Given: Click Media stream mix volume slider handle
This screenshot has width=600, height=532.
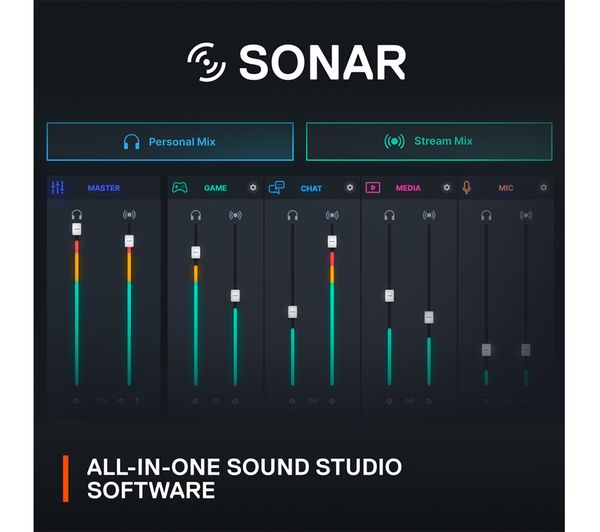Looking at the screenshot, I should pyautogui.click(x=429, y=316).
